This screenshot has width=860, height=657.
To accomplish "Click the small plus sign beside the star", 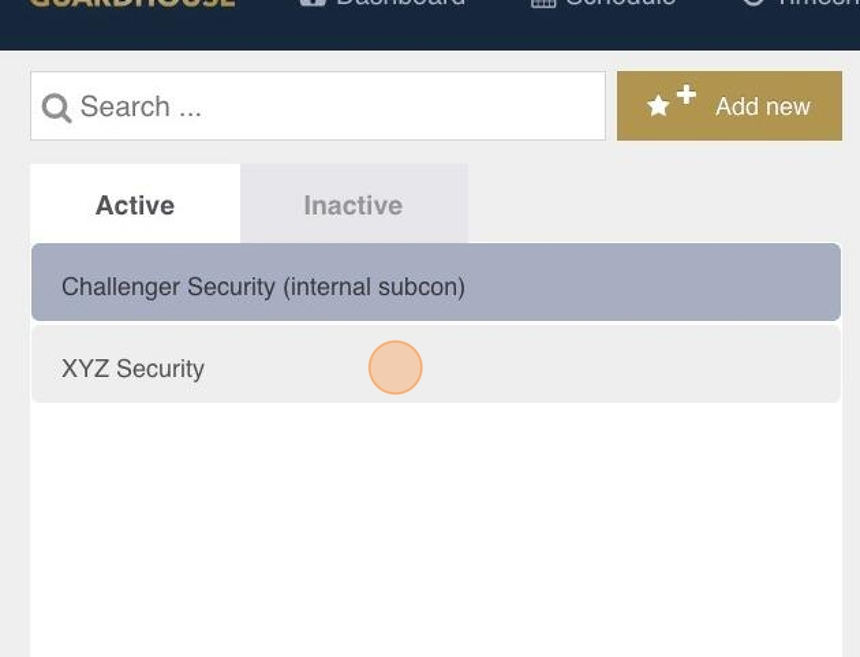I will (x=686, y=95).
